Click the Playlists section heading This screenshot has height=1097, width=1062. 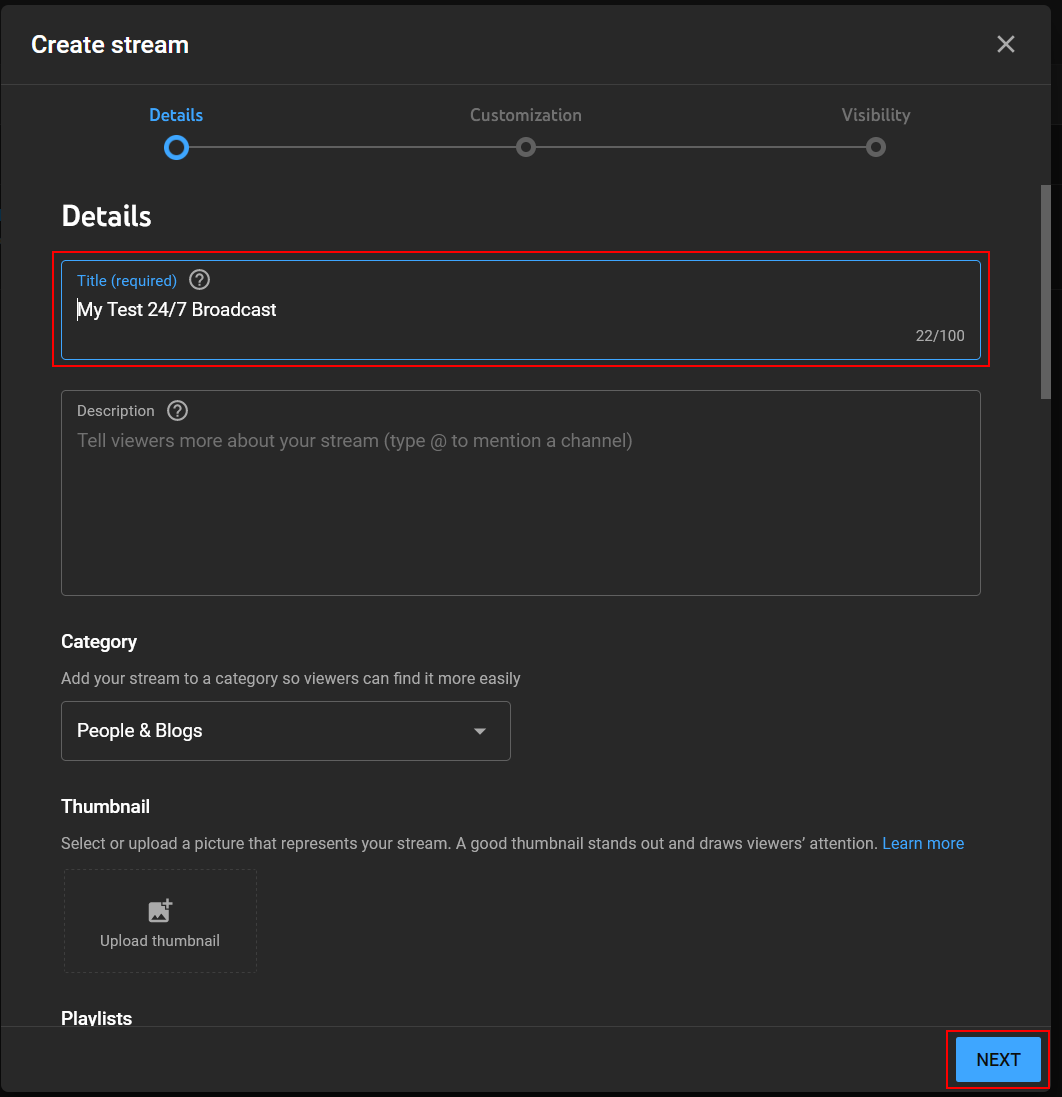coord(97,1018)
